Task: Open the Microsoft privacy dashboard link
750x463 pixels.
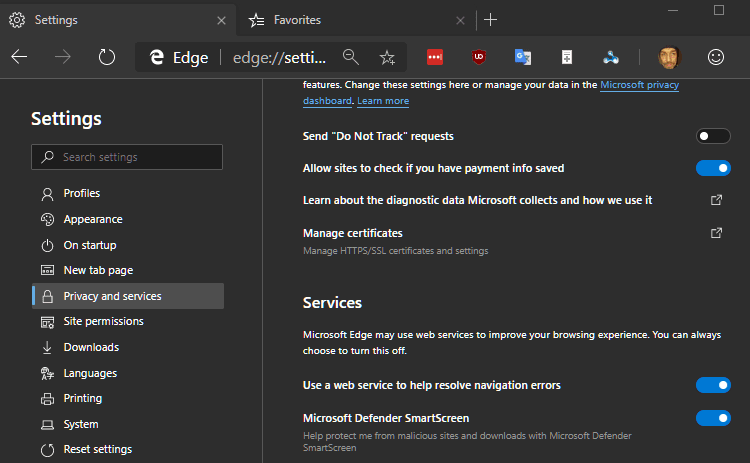Action: (640, 85)
